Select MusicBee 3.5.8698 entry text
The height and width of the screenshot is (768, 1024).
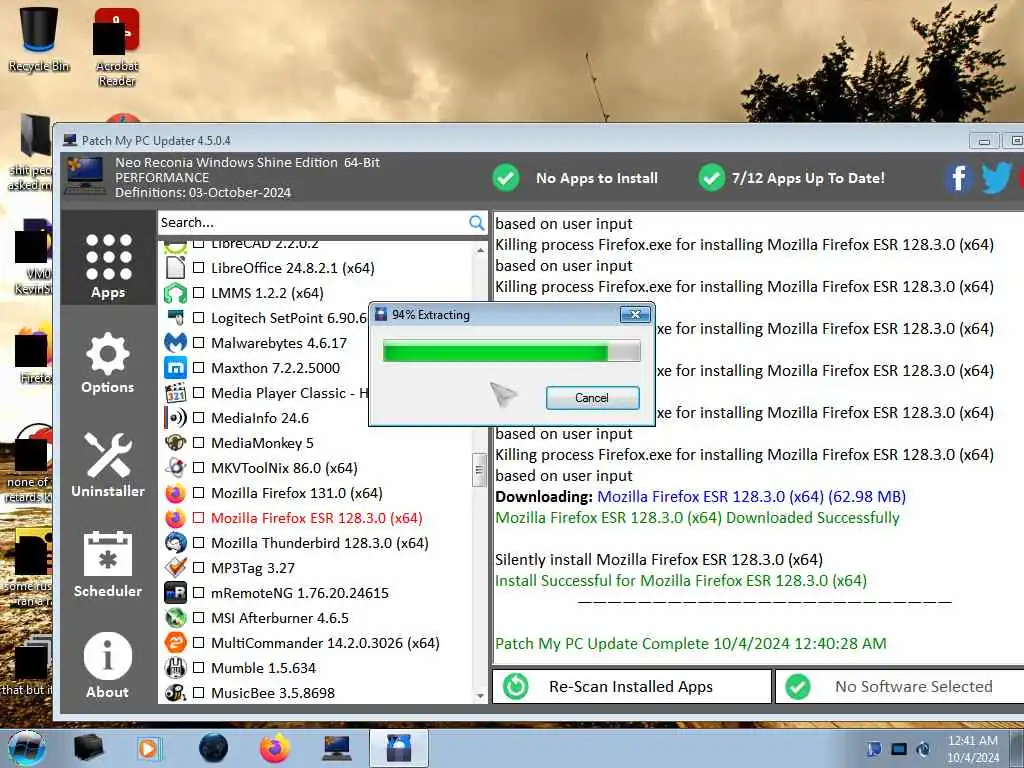pos(272,693)
